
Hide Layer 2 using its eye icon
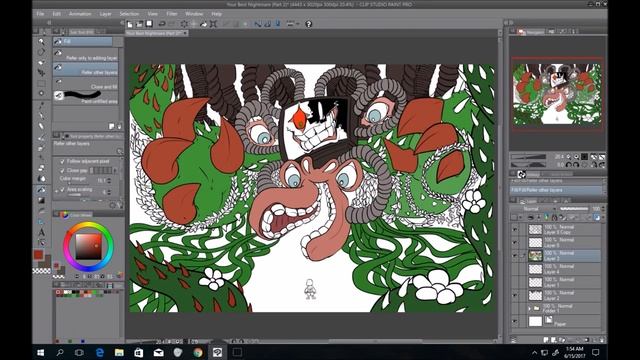[x=515, y=296]
